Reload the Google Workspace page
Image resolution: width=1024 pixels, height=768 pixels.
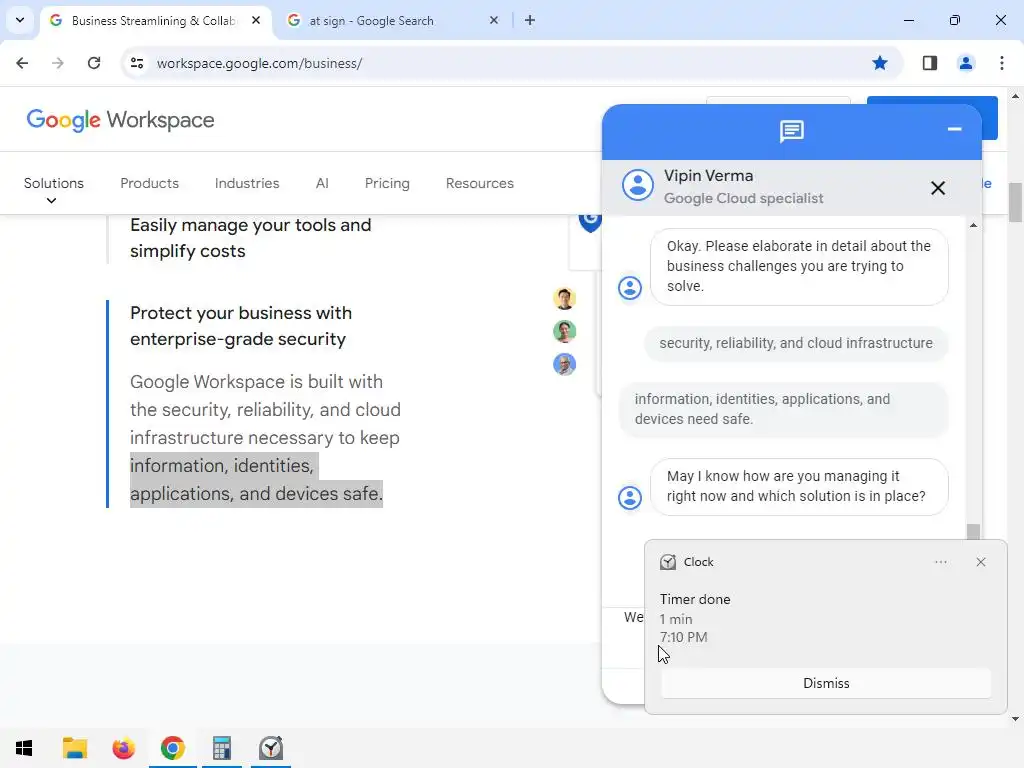coord(94,63)
